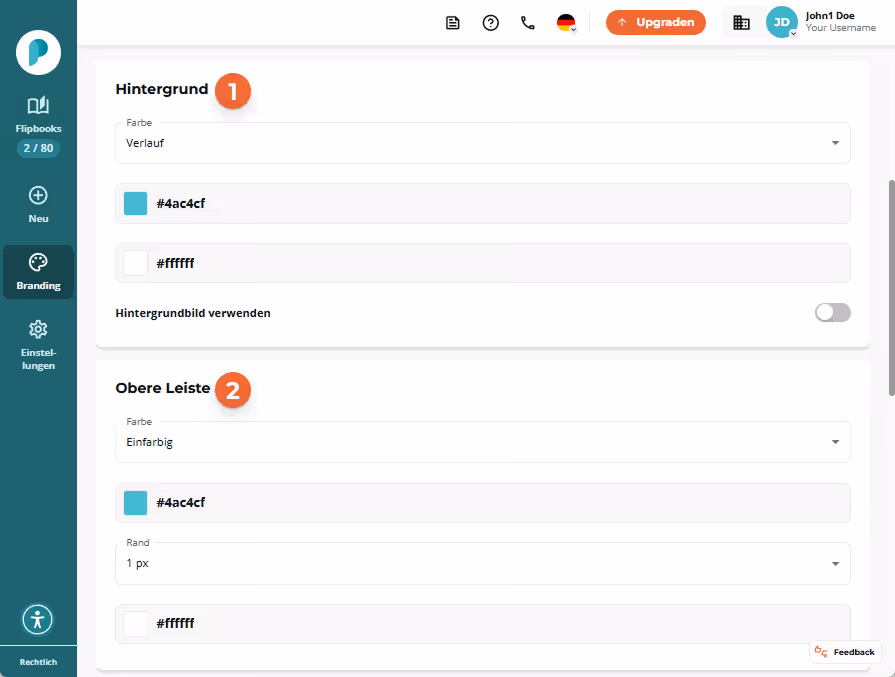Open Einstellungen settings gear

point(38,345)
